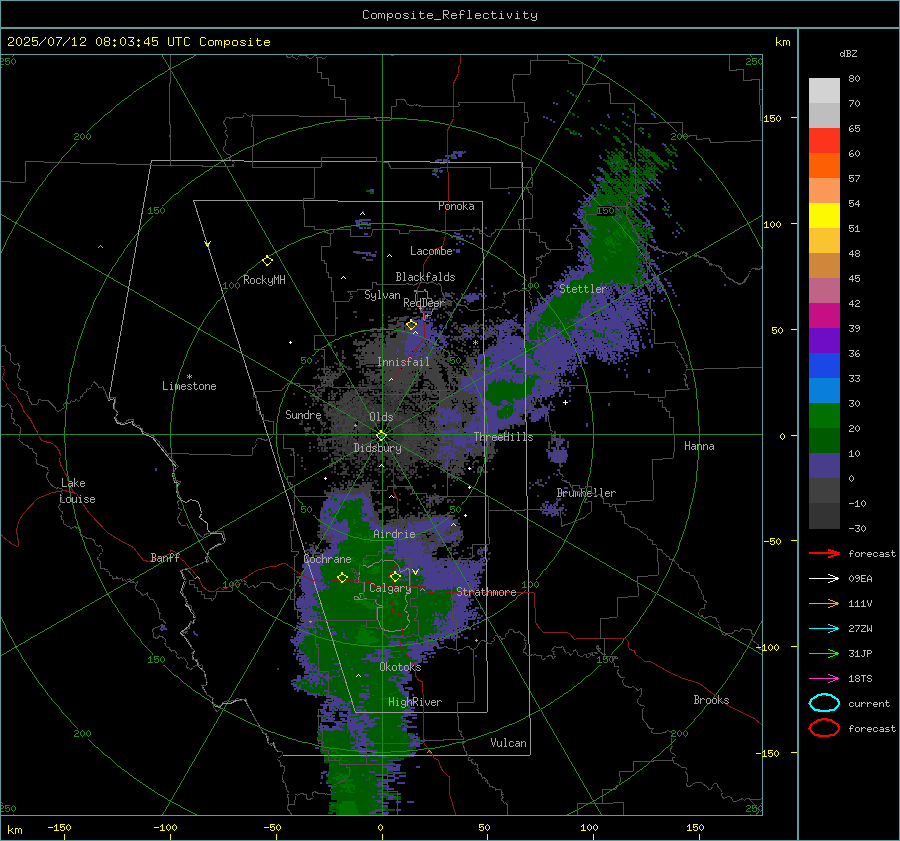Select the bright green 20-30 dBZ swatch
This screenshot has width=900, height=841.
pyautogui.click(x=824, y=416)
